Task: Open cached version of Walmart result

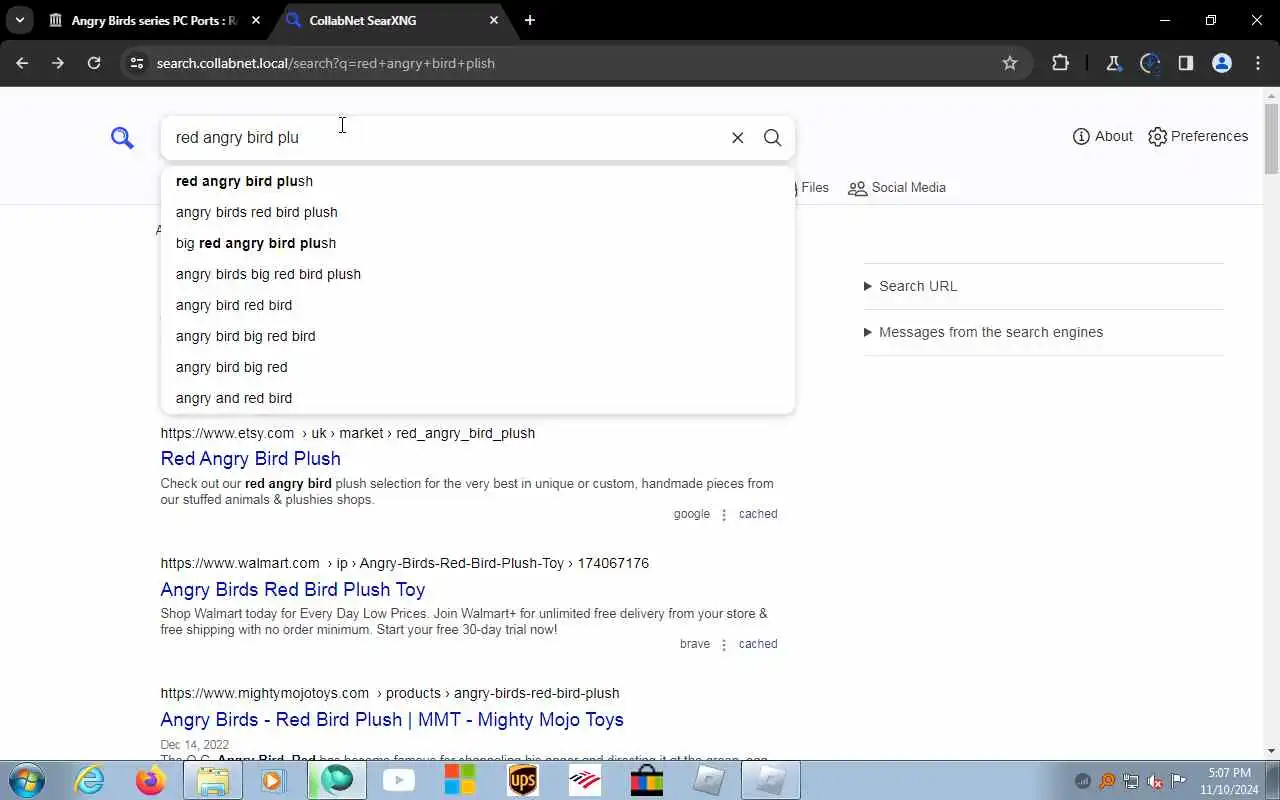Action: 758,644
